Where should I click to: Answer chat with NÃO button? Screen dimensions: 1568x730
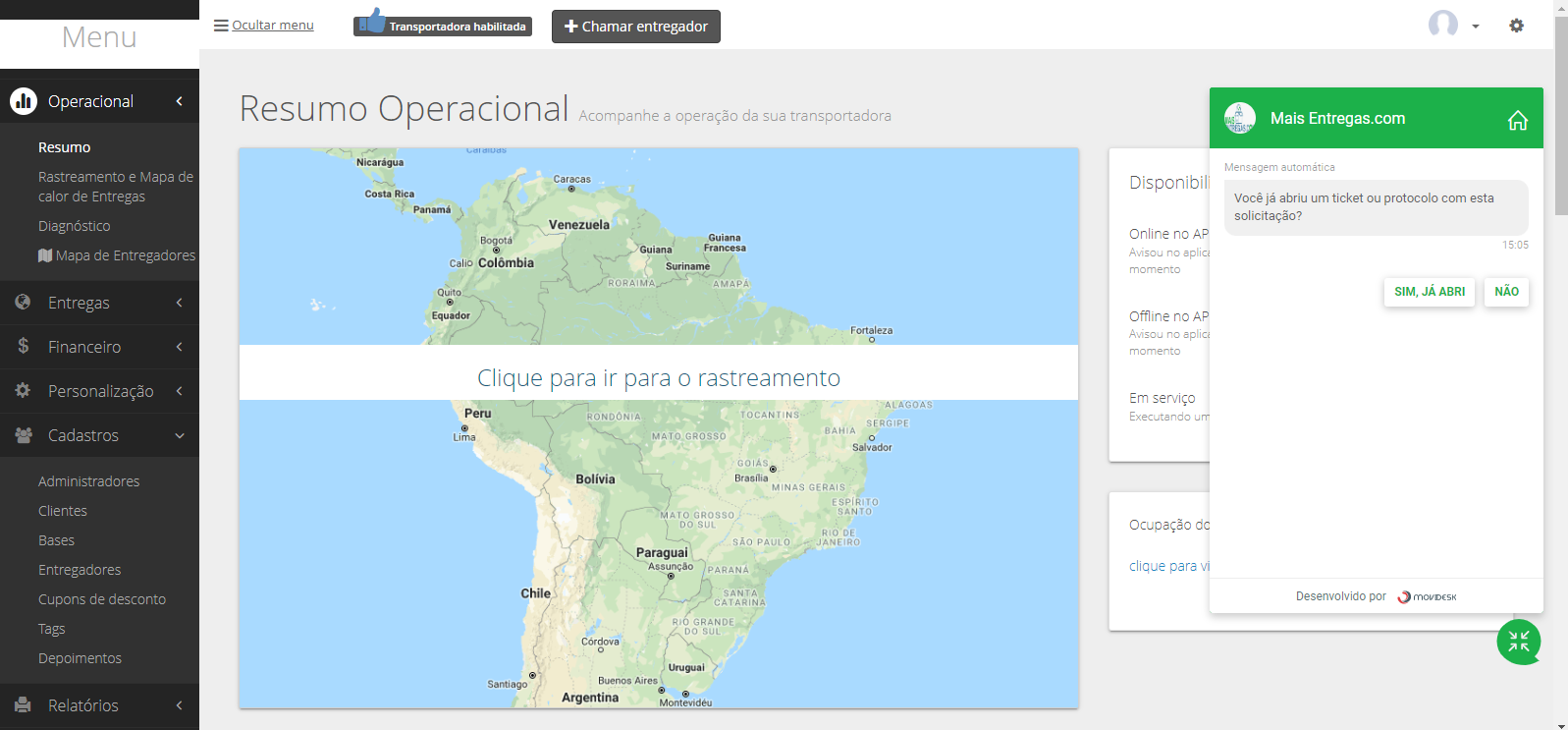[x=1506, y=292]
